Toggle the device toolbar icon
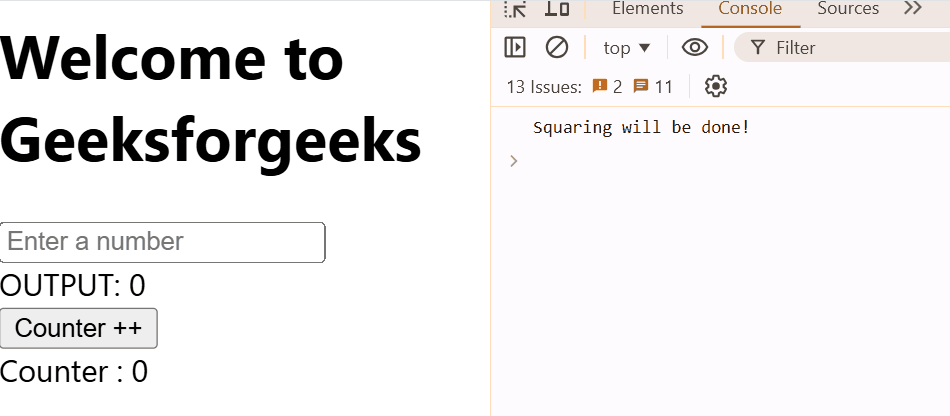 [557, 9]
